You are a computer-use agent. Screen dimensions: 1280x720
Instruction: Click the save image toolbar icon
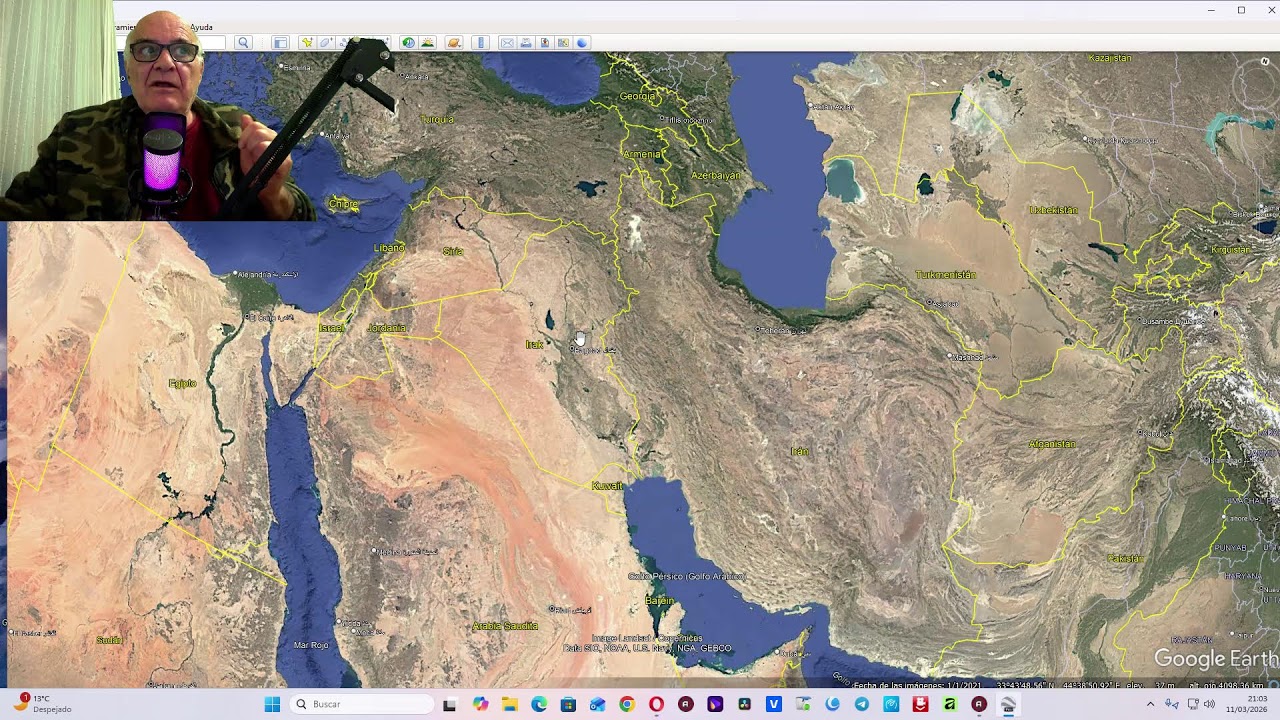pos(545,42)
